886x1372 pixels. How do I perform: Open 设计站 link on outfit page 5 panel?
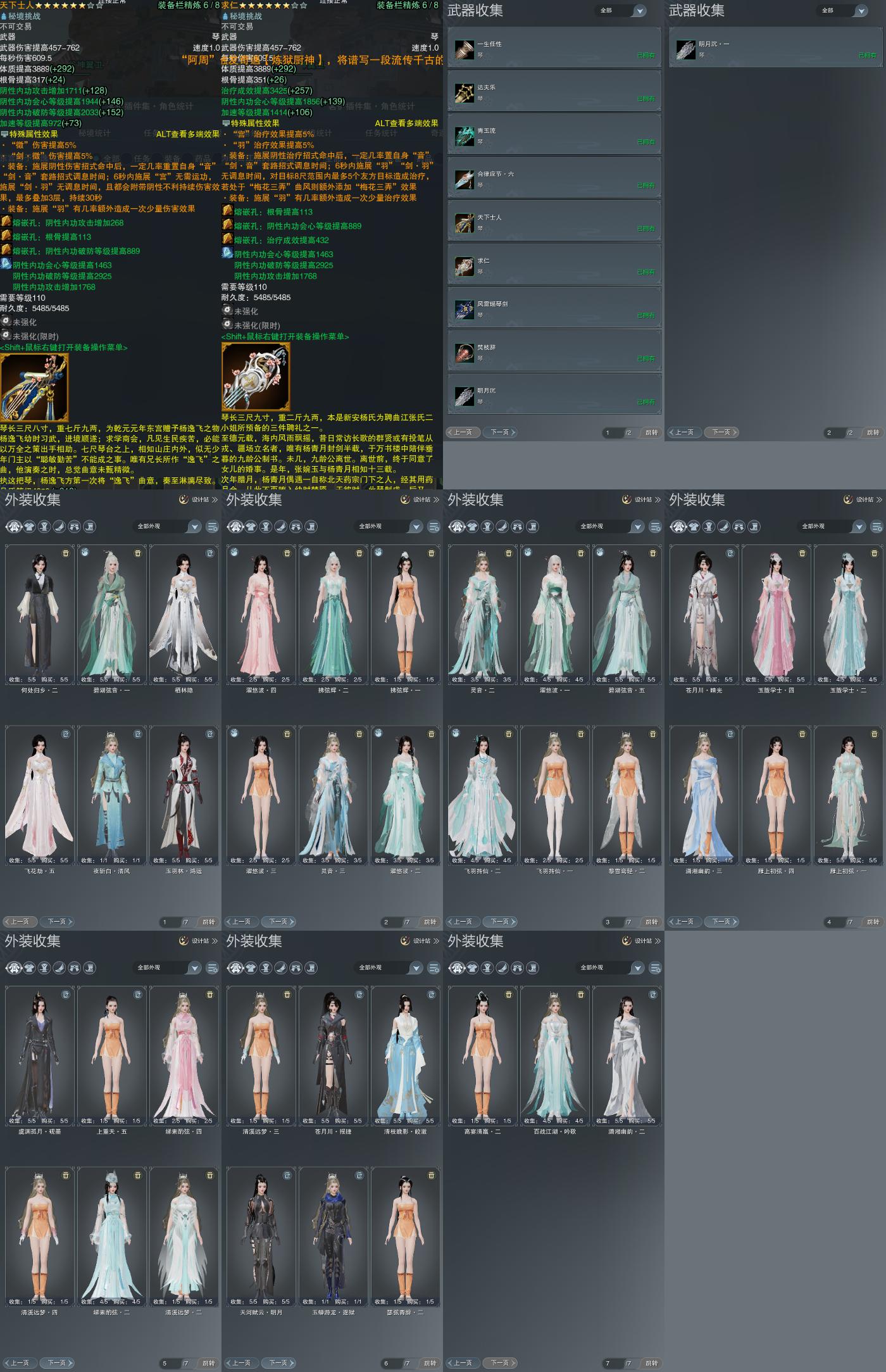tap(197, 941)
